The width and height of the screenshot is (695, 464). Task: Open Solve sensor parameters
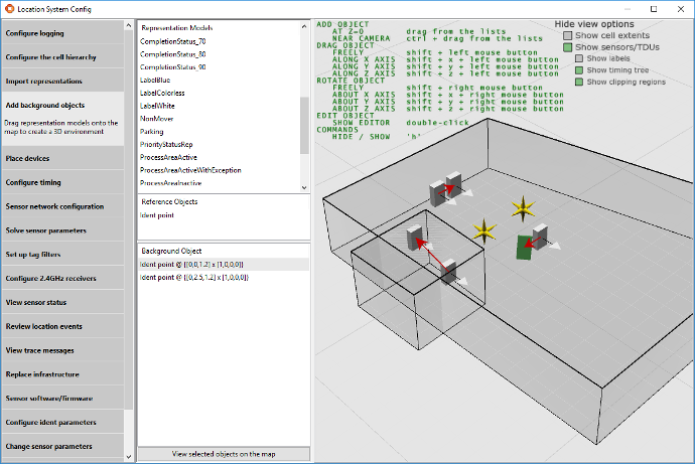[63, 230]
